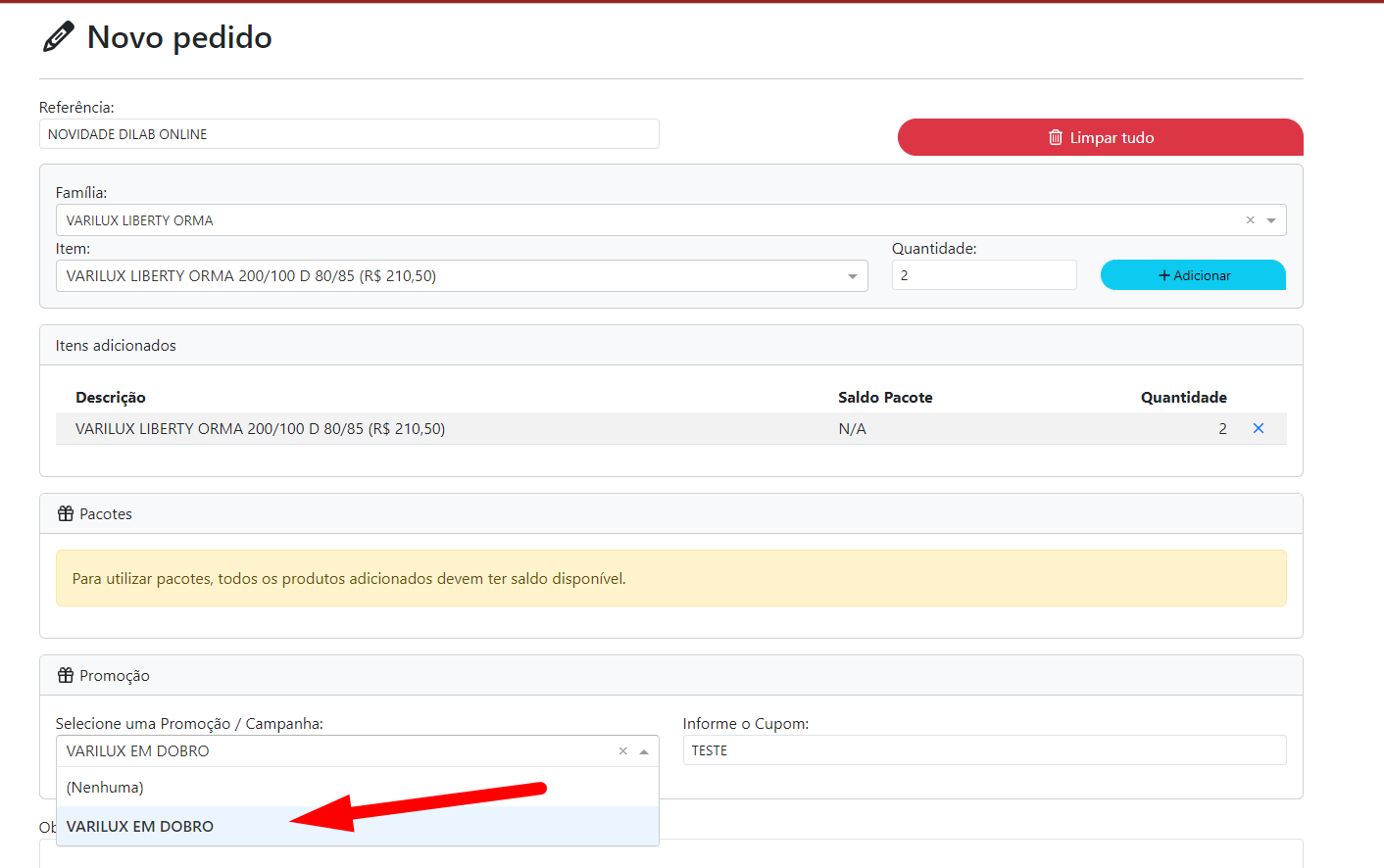Click the added item description row text
This screenshot has width=1384, height=868.
tap(260, 428)
